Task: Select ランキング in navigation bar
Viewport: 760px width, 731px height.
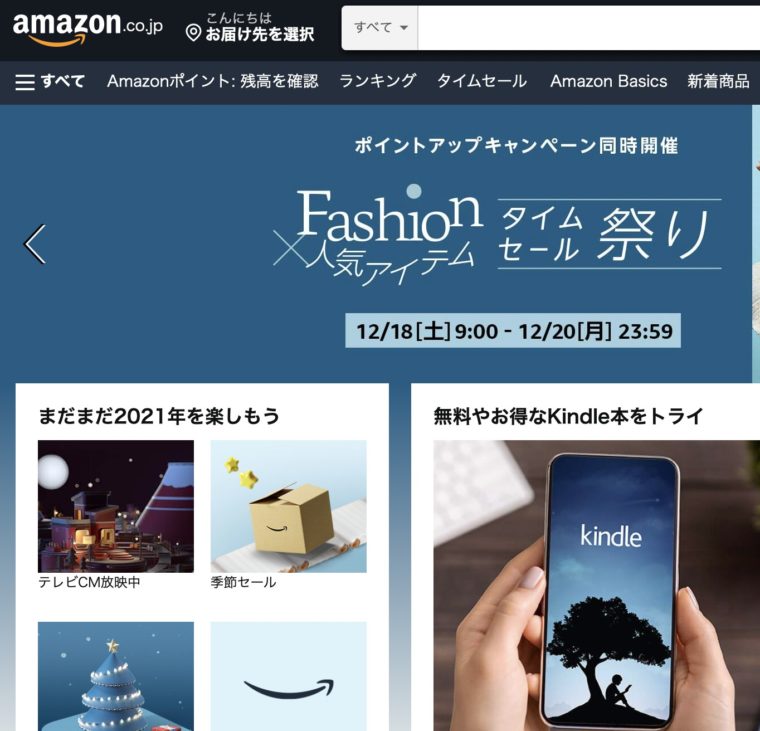Action: click(x=378, y=81)
